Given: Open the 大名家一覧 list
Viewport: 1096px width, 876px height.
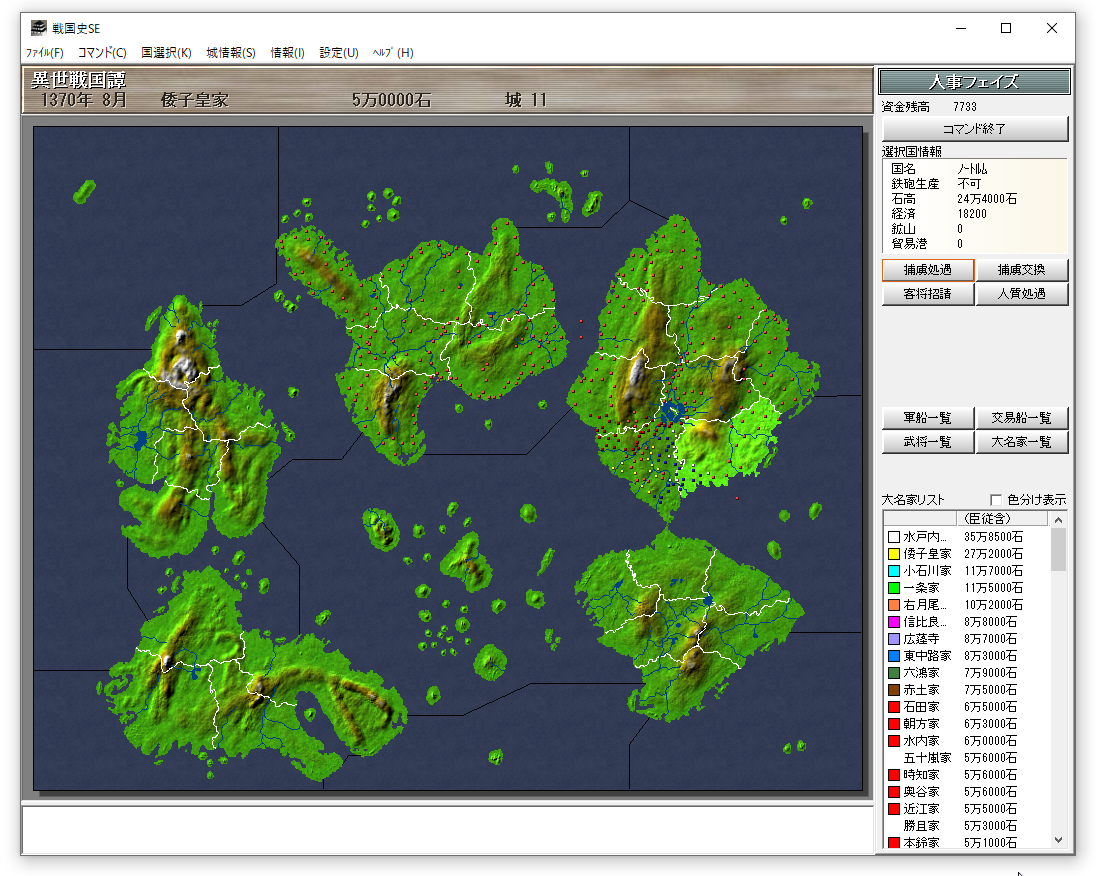Looking at the screenshot, I should coord(1022,442).
